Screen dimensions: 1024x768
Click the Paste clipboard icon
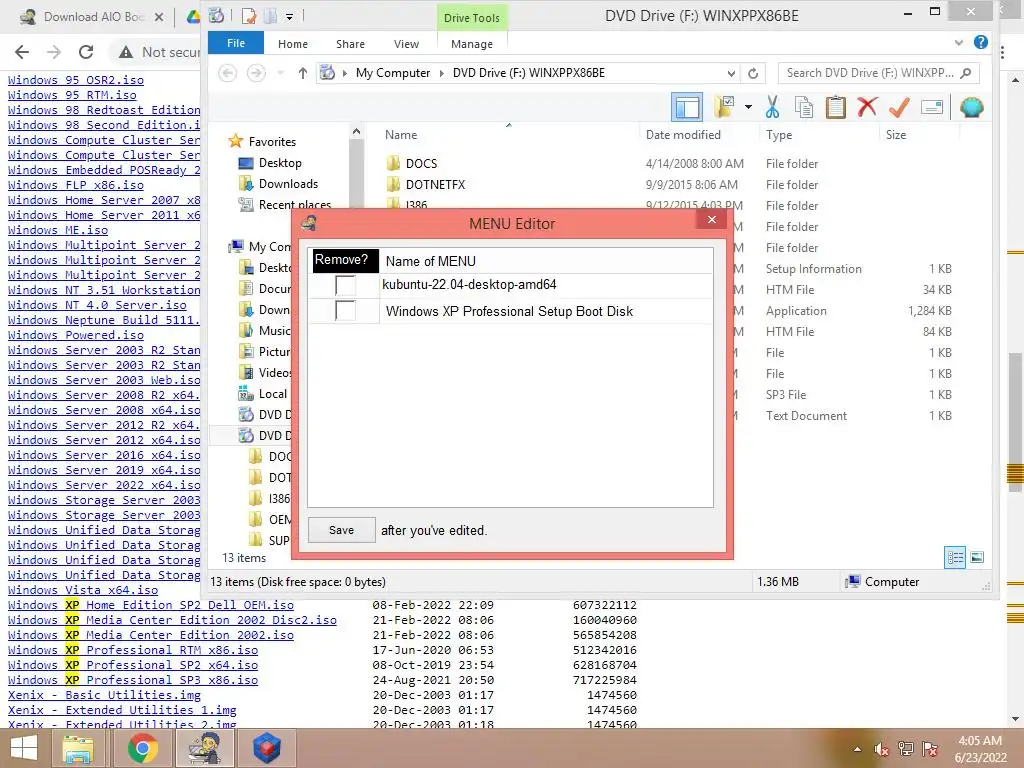835,107
